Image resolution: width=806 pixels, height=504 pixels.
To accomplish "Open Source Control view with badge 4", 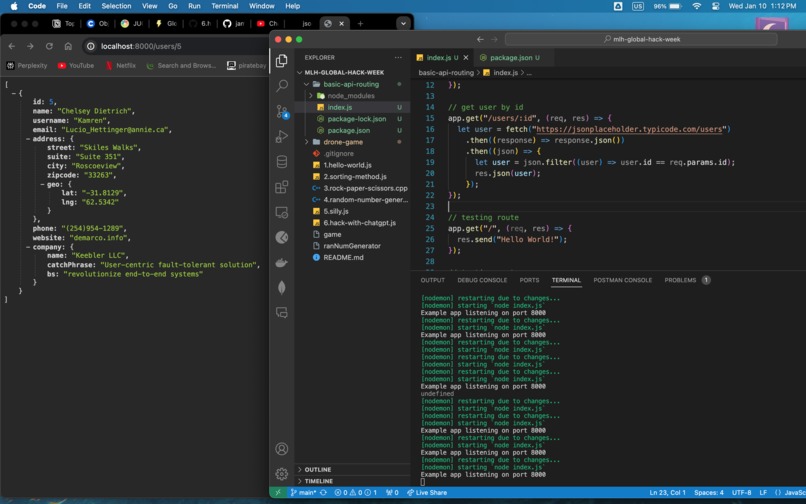I will [x=282, y=111].
